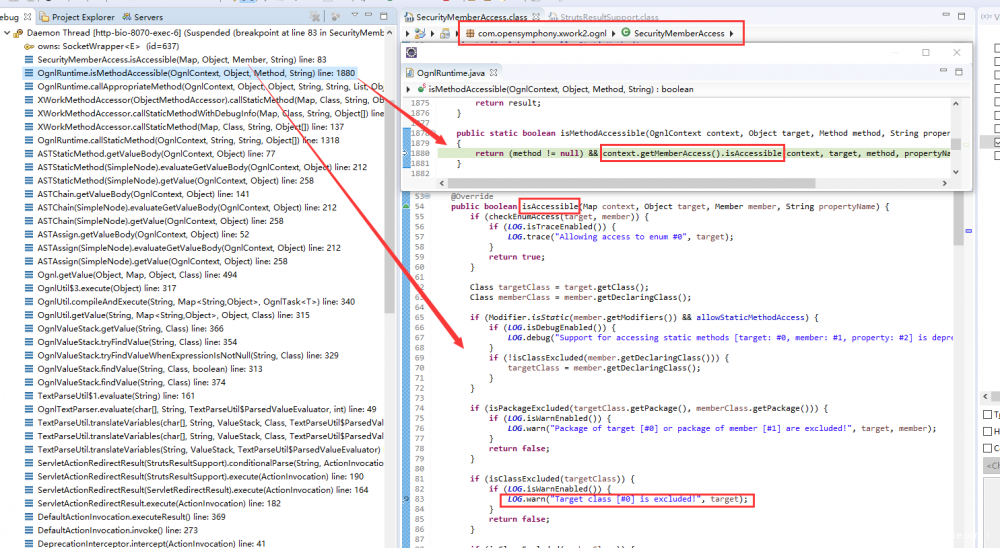
Task: Click the project icon in the breadcrumb
Action: [x=420, y=33]
